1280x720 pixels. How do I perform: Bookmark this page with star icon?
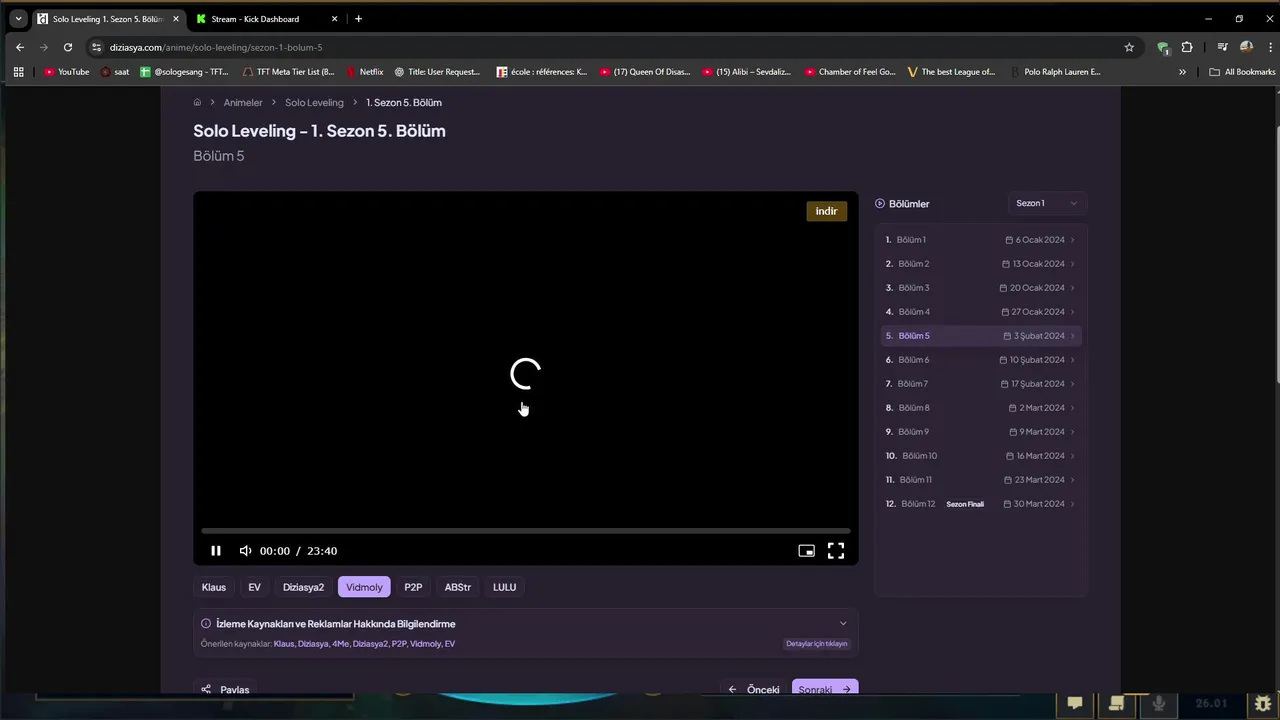1129,47
